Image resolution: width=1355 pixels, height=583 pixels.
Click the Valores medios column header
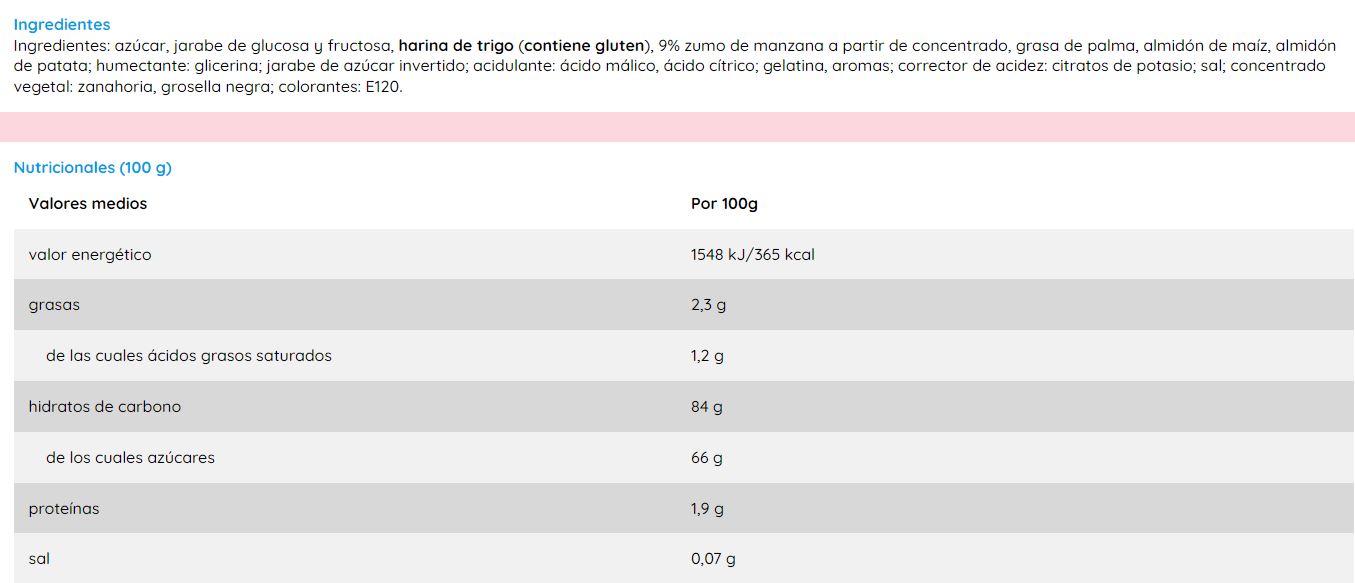(88, 203)
